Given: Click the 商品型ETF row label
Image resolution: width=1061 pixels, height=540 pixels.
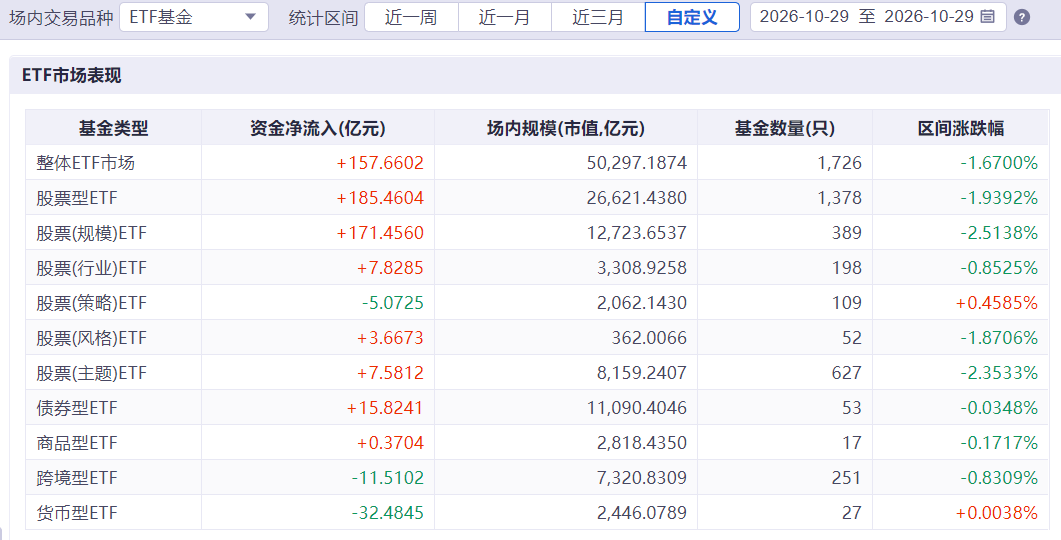Looking at the screenshot, I should click(x=76, y=443).
